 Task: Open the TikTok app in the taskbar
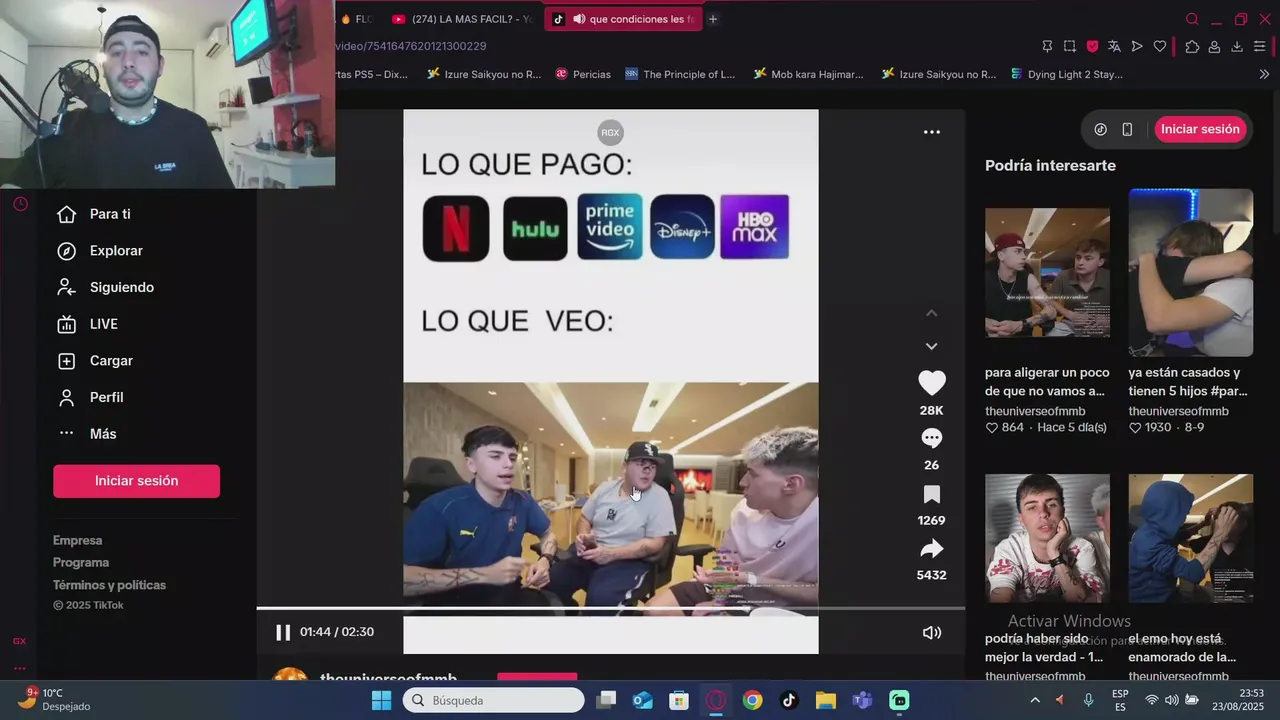(x=789, y=700)
